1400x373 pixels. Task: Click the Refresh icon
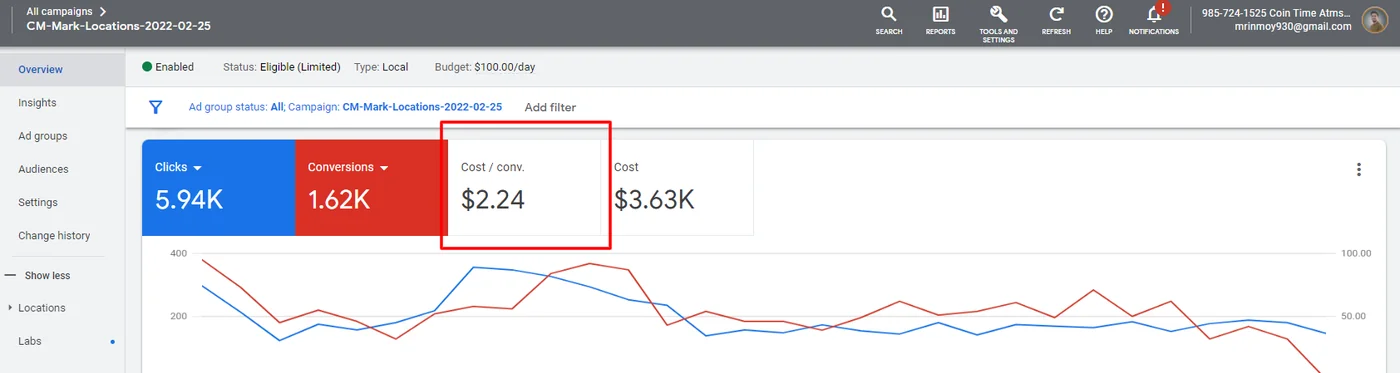pos(1056,14)
